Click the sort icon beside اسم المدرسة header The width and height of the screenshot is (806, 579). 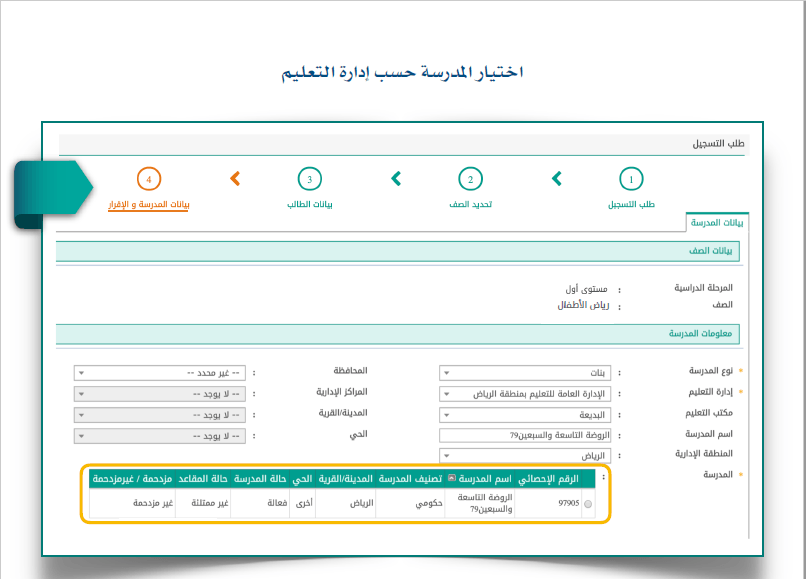[x=451, y=478]
